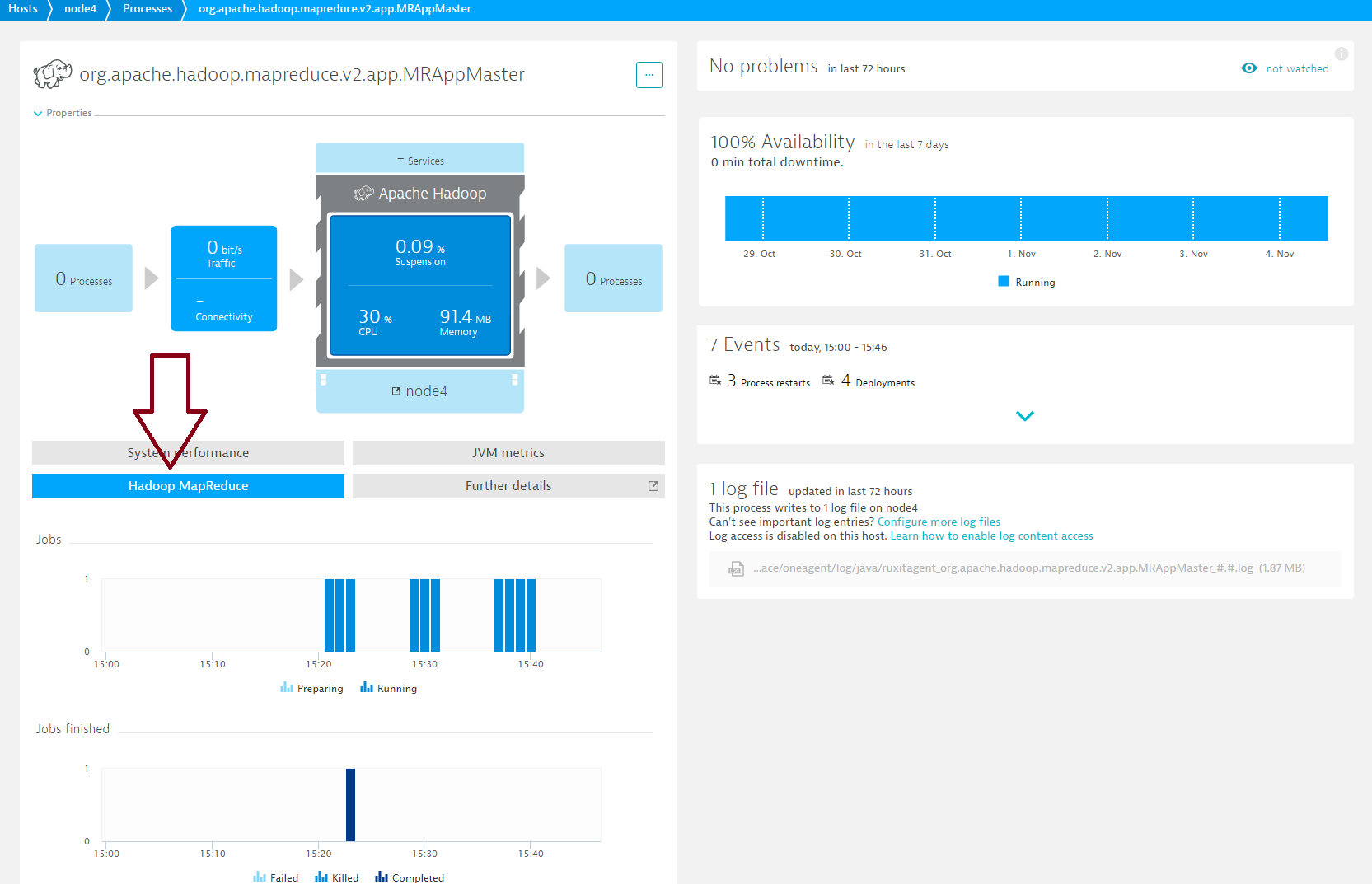
Task: Click the 0.09 % Suspension metric
Action: (x=420, y=251)
